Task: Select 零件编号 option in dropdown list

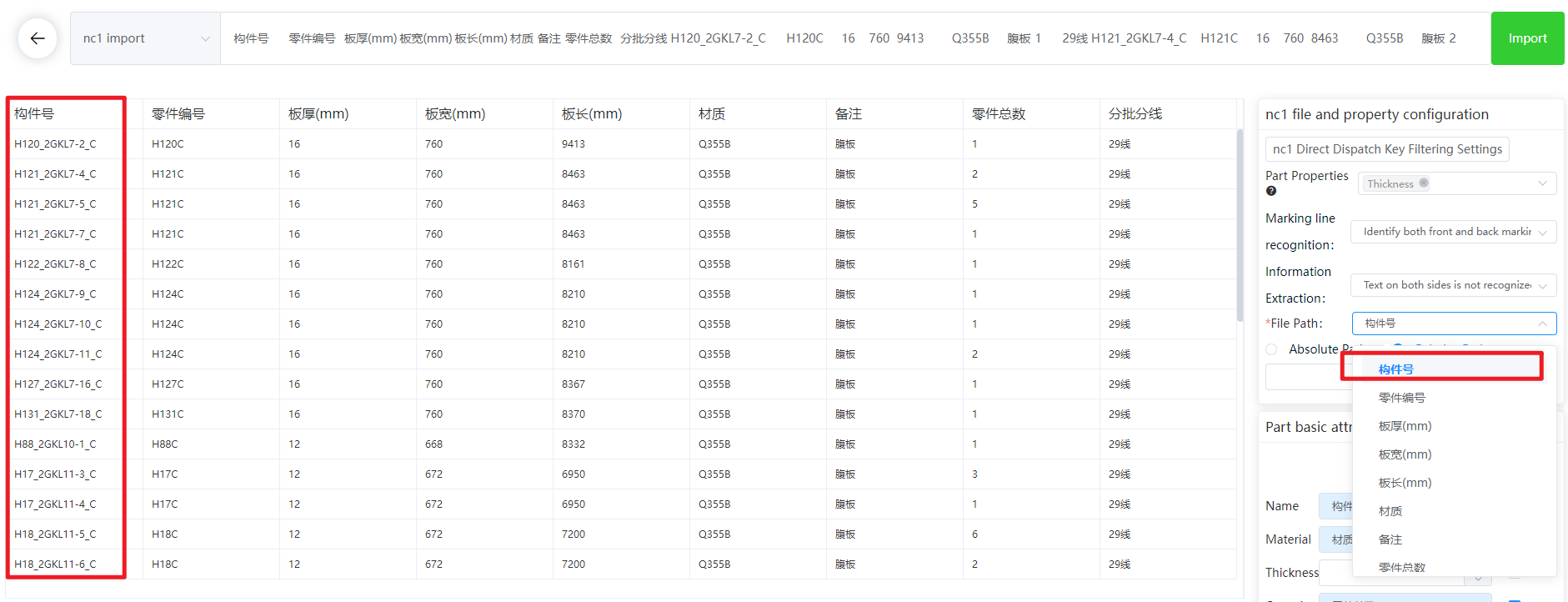Action: pyautogui.click(x=1454, y=398)
